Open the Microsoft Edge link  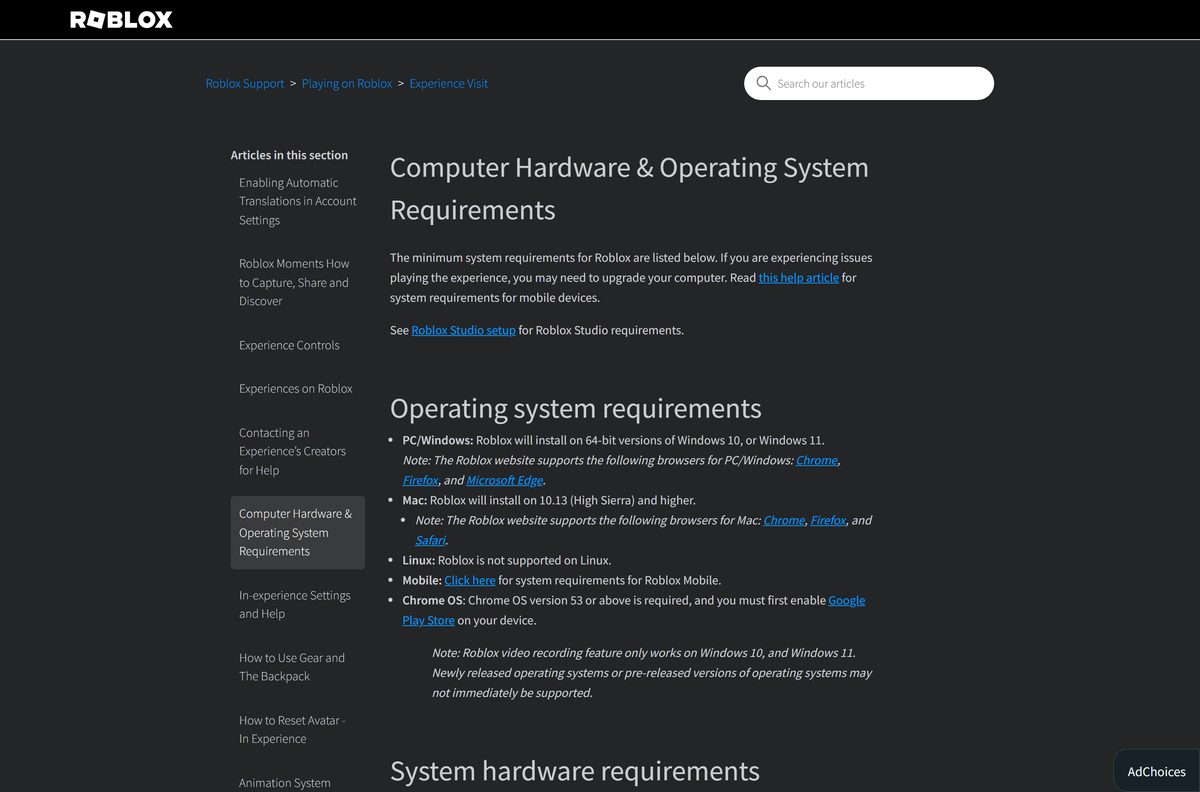click(505, 480)
